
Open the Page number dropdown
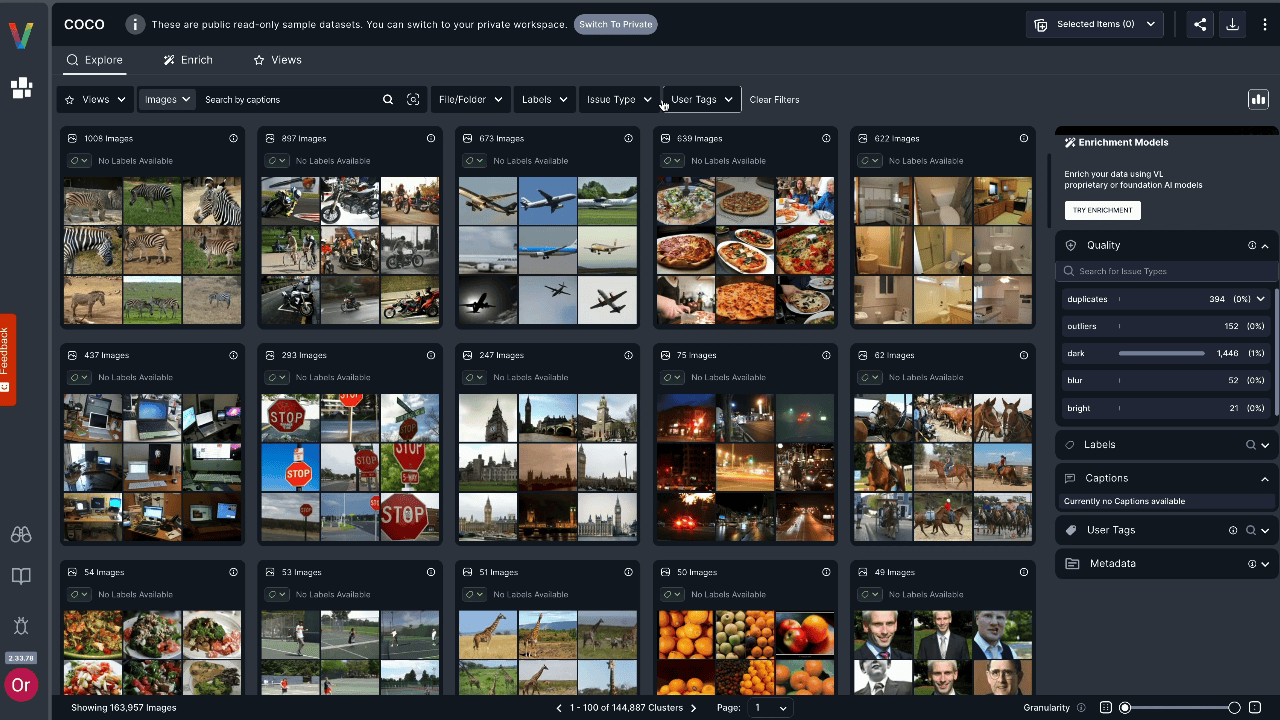[769, 708]
